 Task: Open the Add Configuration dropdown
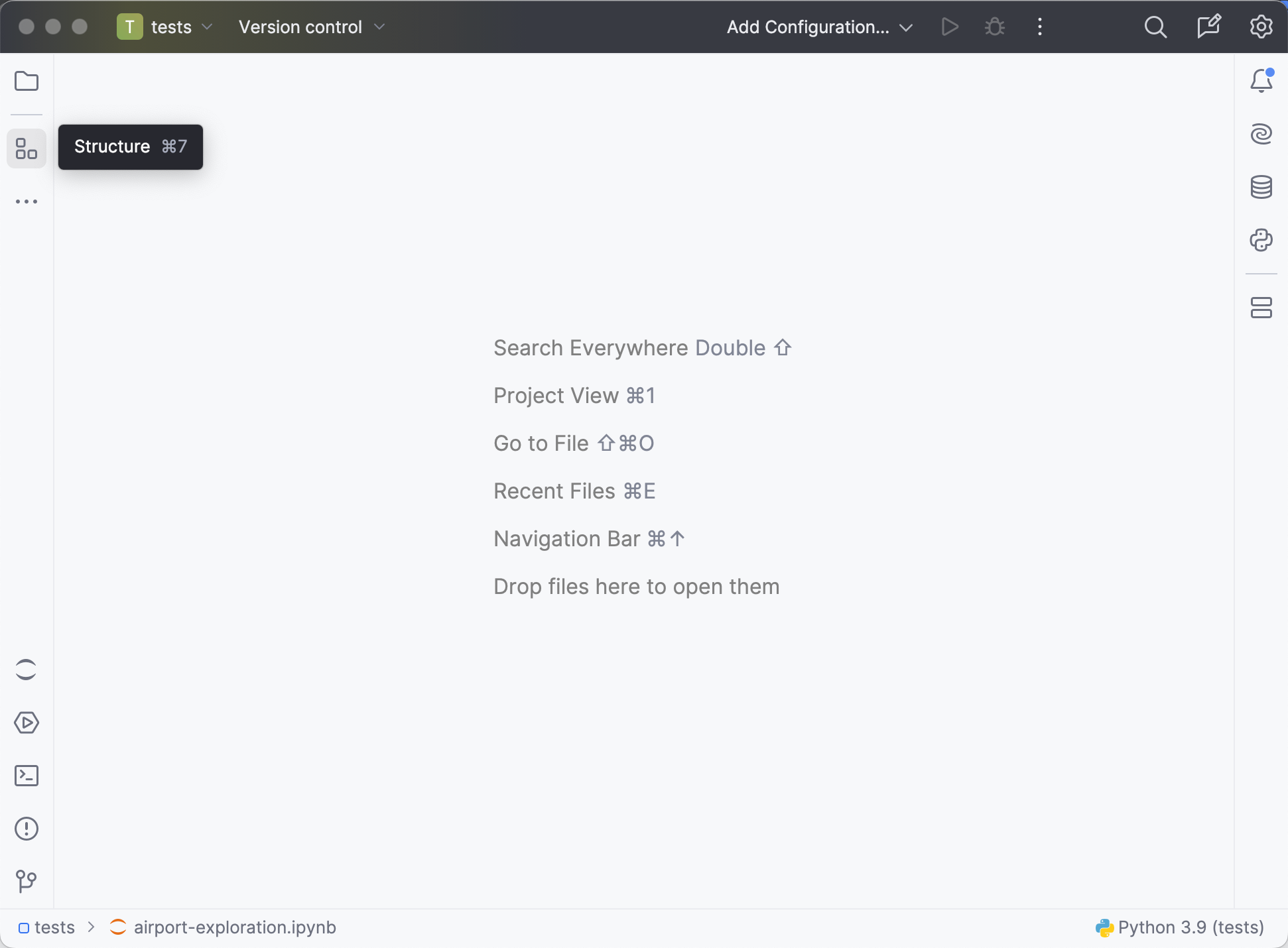pyautogui.click(x=820, y=27)
